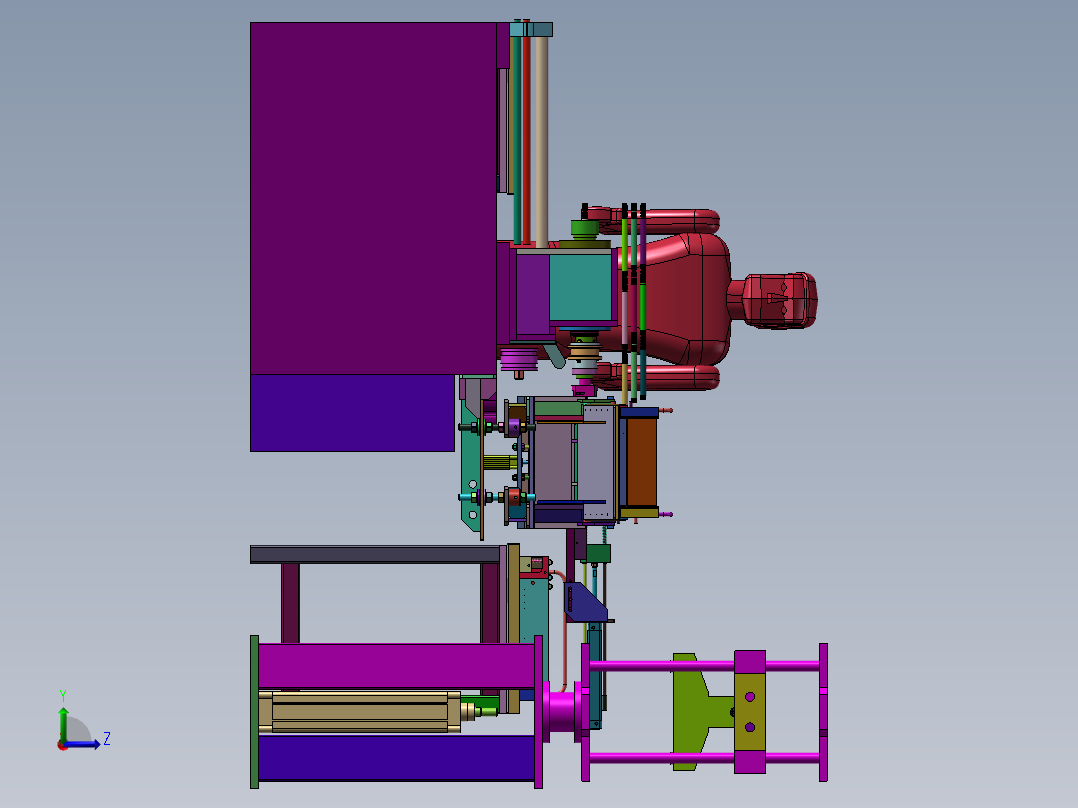Select the large dark purple cabinet block
1078x808 pixels.
[373, 198]
